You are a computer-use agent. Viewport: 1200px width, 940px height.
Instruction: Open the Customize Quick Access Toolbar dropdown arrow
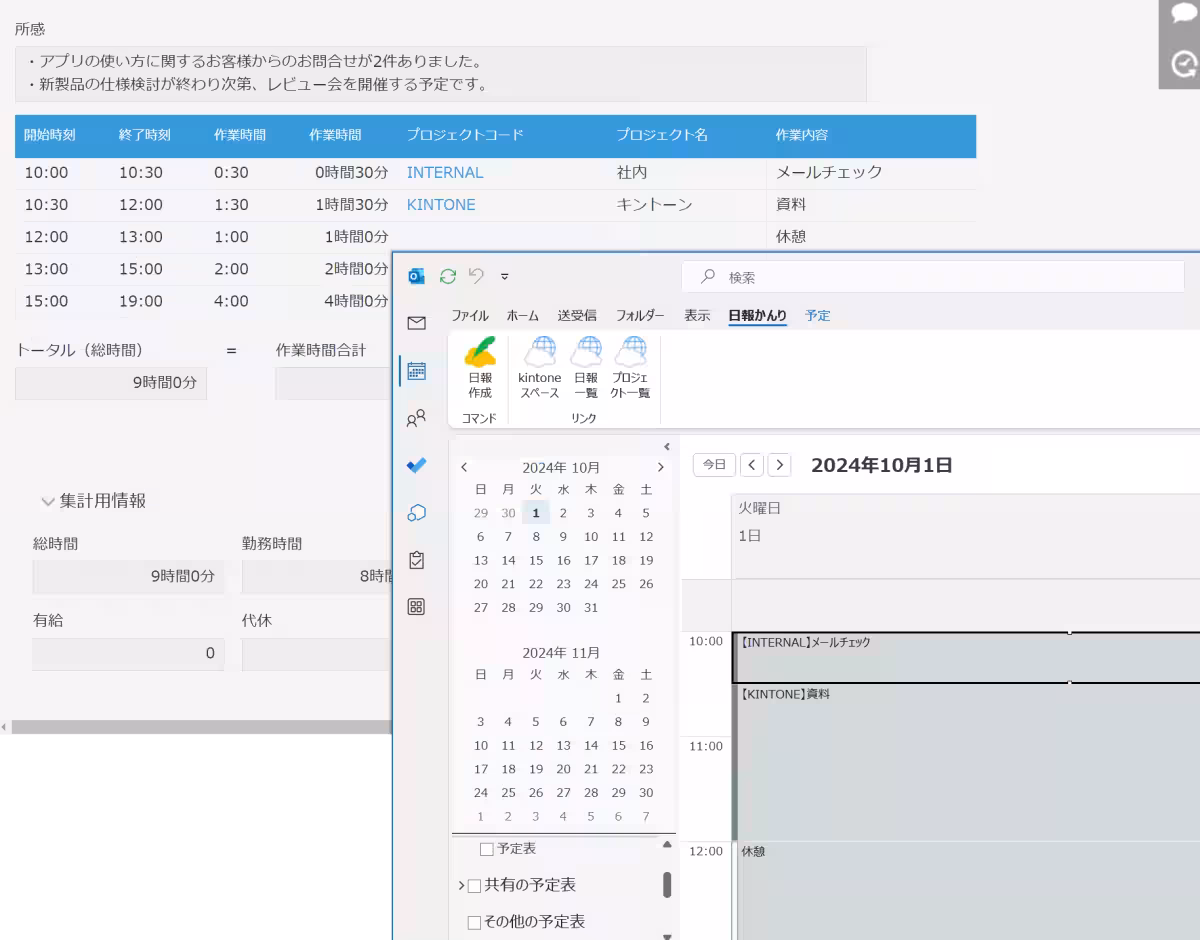[x=505, y=277]
